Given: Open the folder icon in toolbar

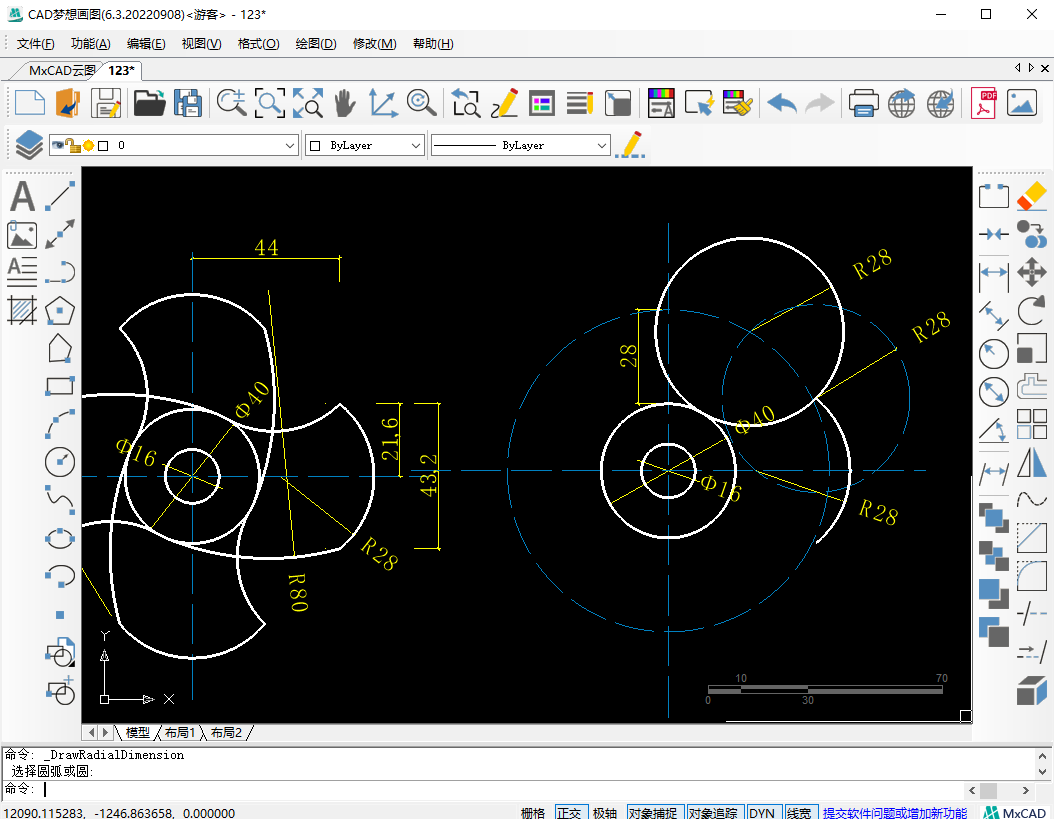Looking at the screenshot, I should pyautogui.click(x=149, y=104).
